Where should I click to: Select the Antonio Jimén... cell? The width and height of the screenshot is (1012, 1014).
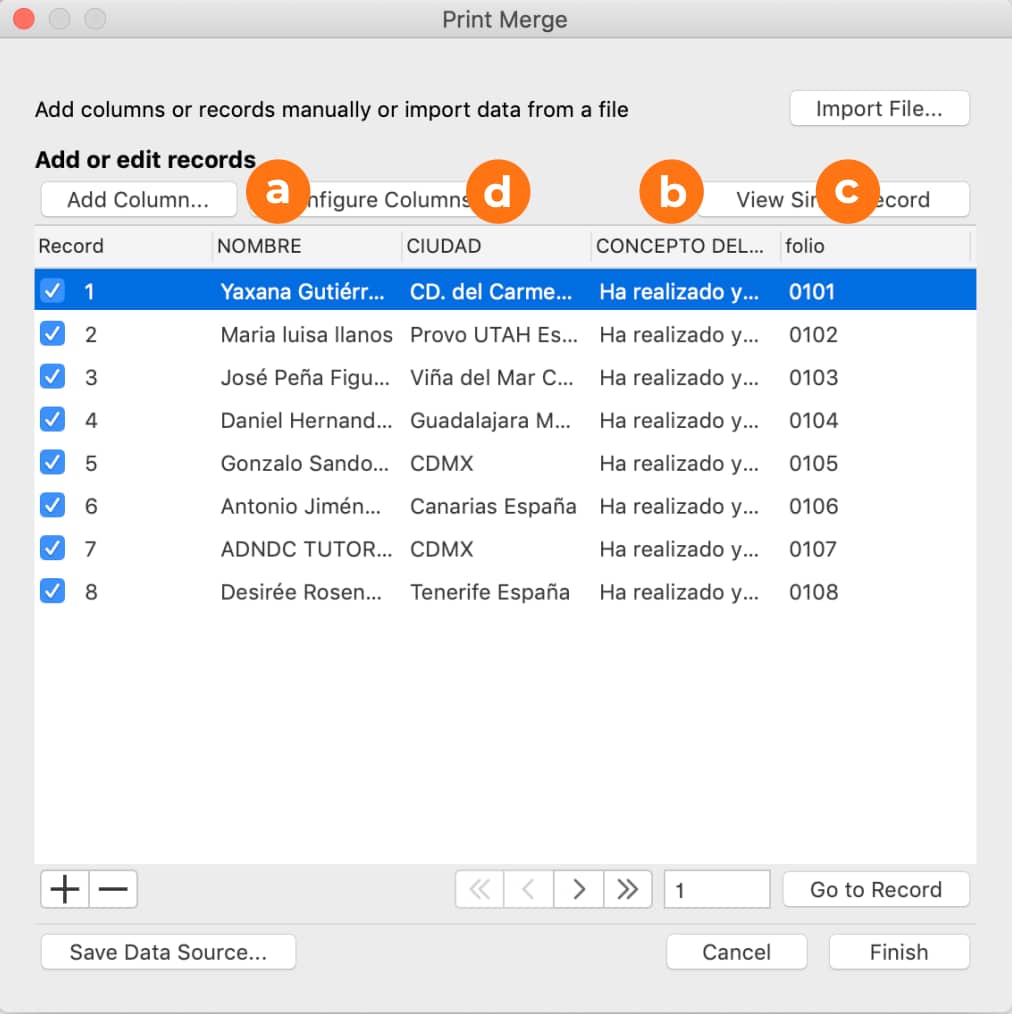[x=301, y=506]
